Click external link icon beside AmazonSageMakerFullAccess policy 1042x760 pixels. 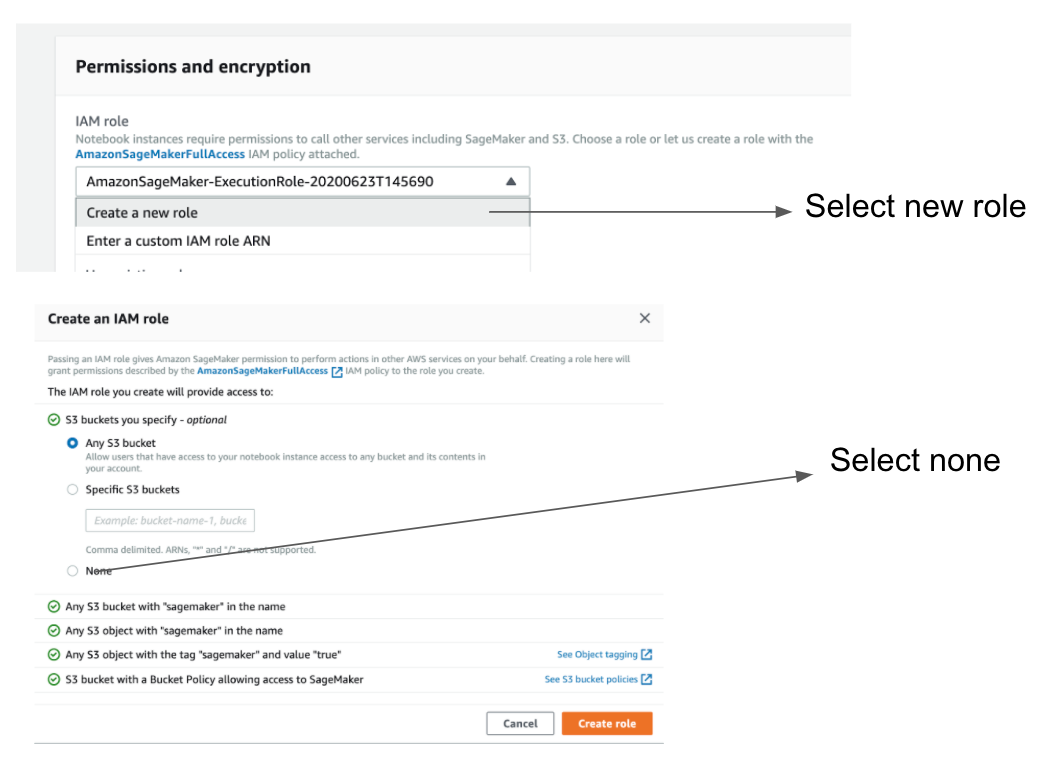337,371
